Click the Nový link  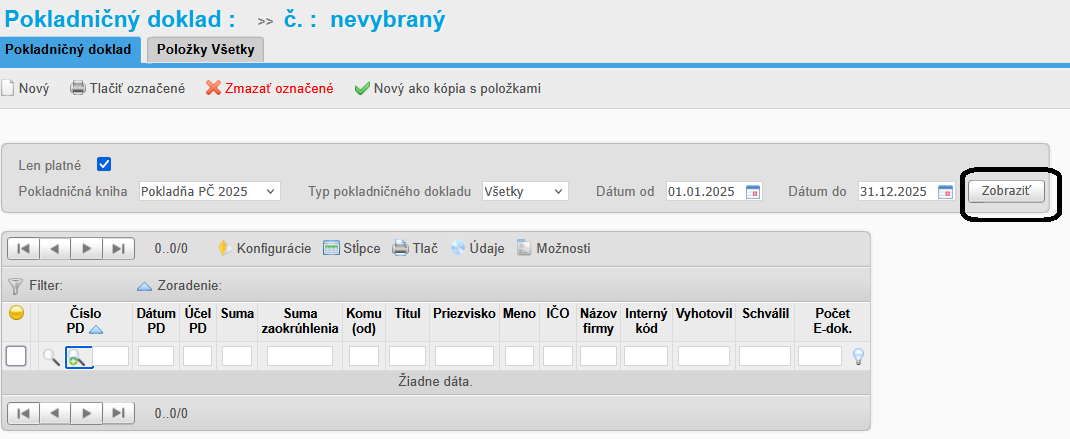[x=34, y=89]
